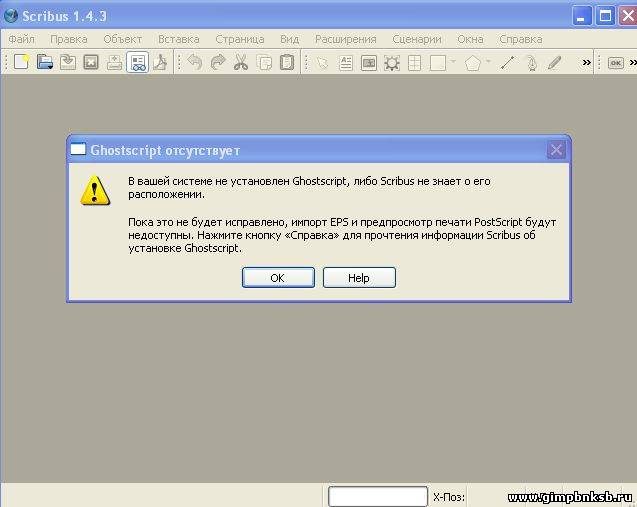Click the Redo arrow icon
The width and height of the screenshot is (637, 507).
point(218,62)
